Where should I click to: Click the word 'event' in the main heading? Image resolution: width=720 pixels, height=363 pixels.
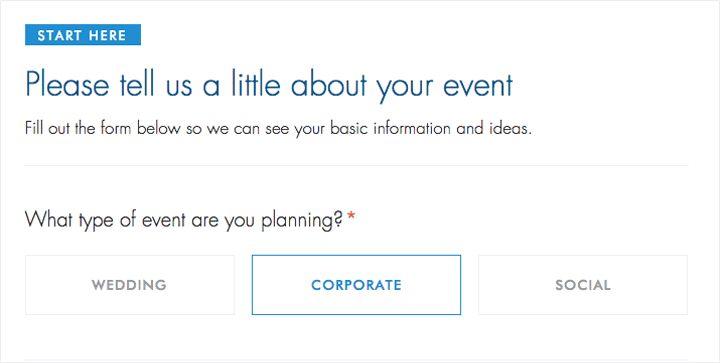pyautogui.click(x=478, y=86)
